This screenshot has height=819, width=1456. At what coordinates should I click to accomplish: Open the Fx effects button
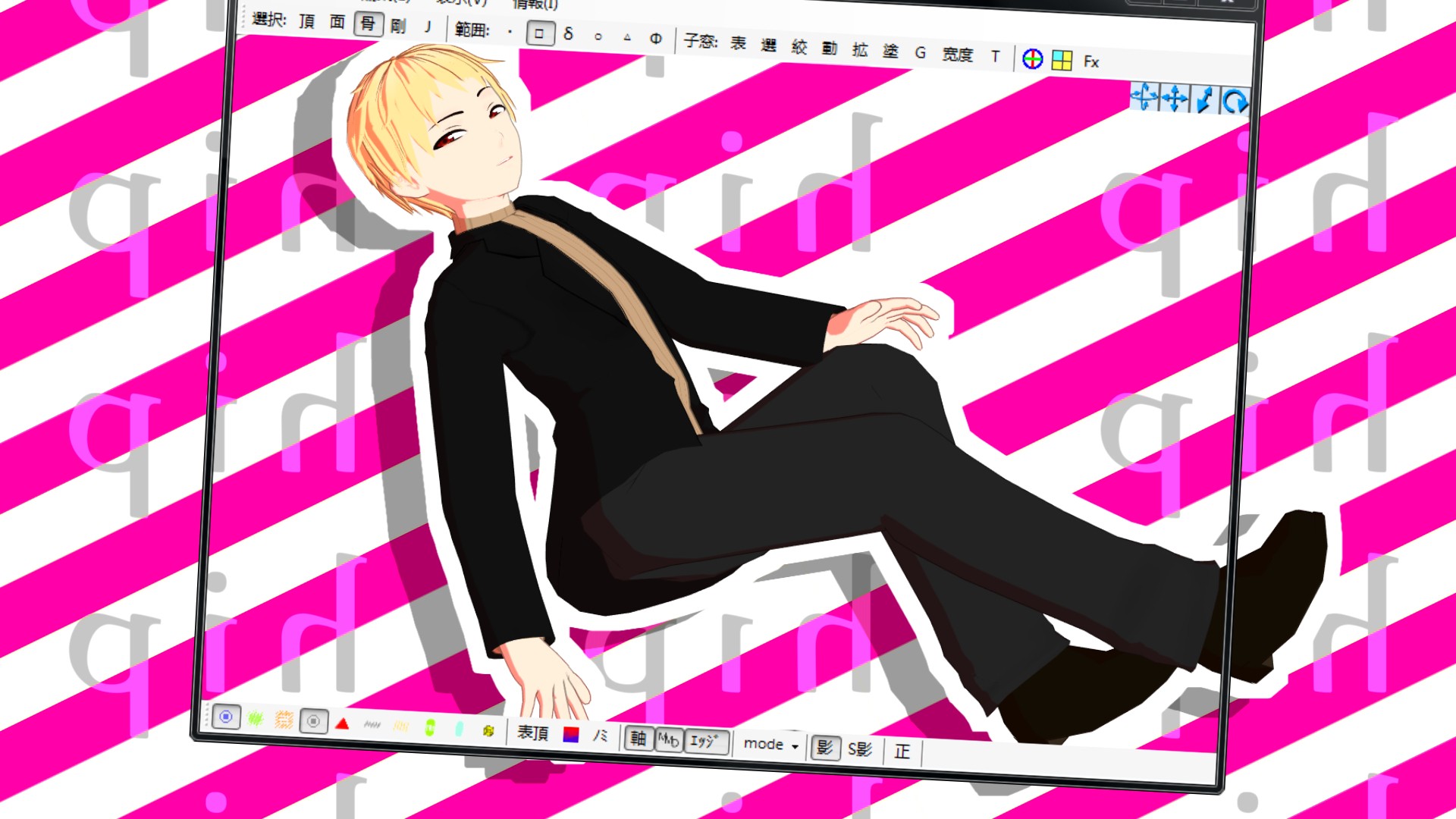click(1091, 61)
